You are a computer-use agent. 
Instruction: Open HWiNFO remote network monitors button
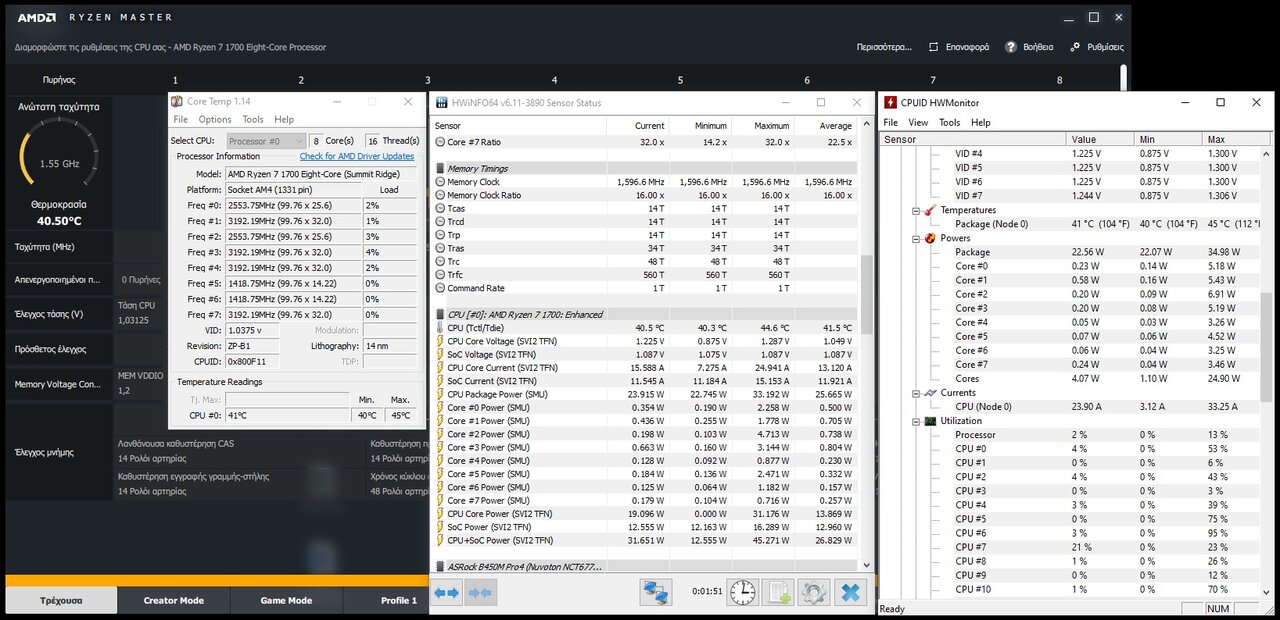click(x=656, y=593)
